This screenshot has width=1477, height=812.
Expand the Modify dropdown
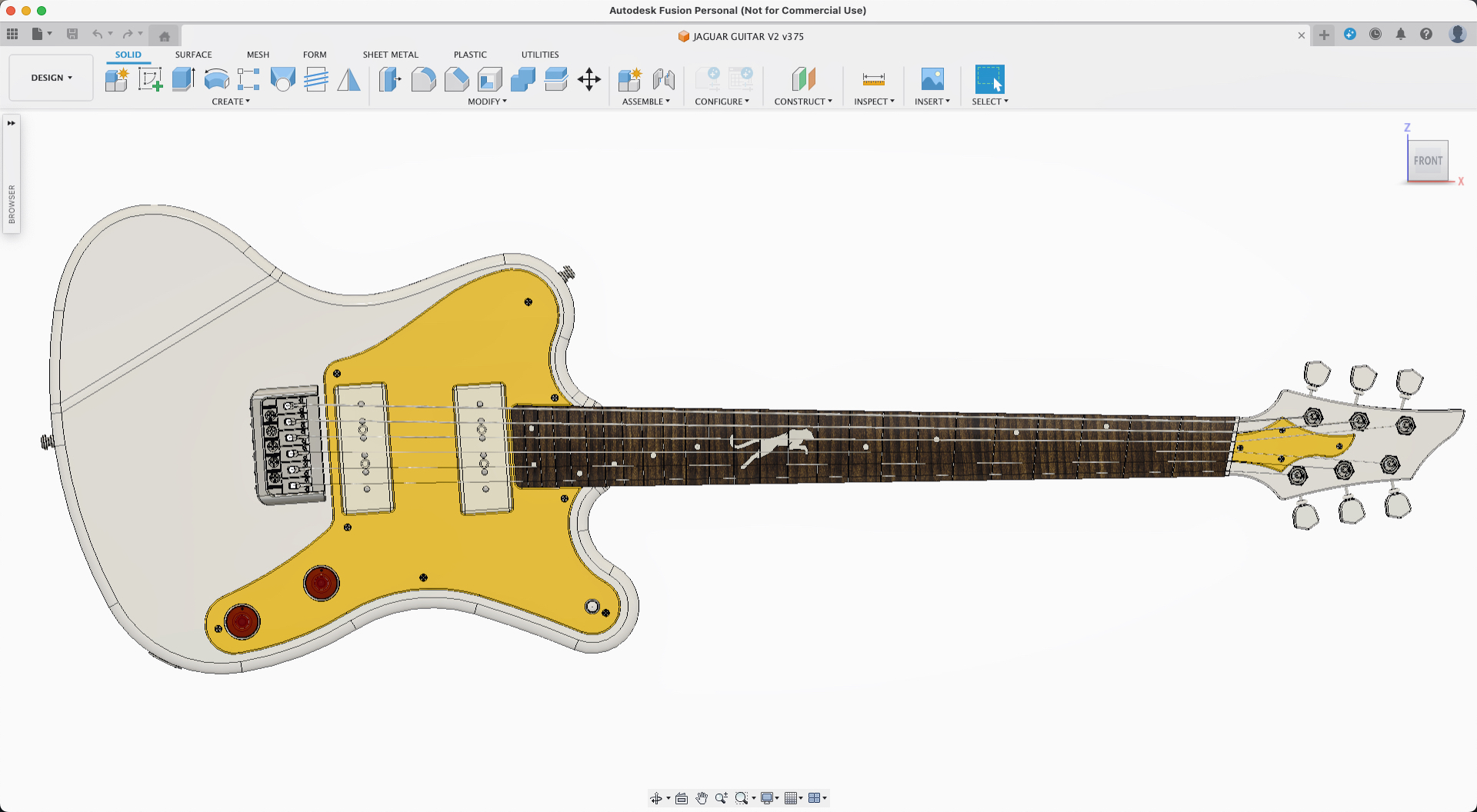[x=487, y=101]
